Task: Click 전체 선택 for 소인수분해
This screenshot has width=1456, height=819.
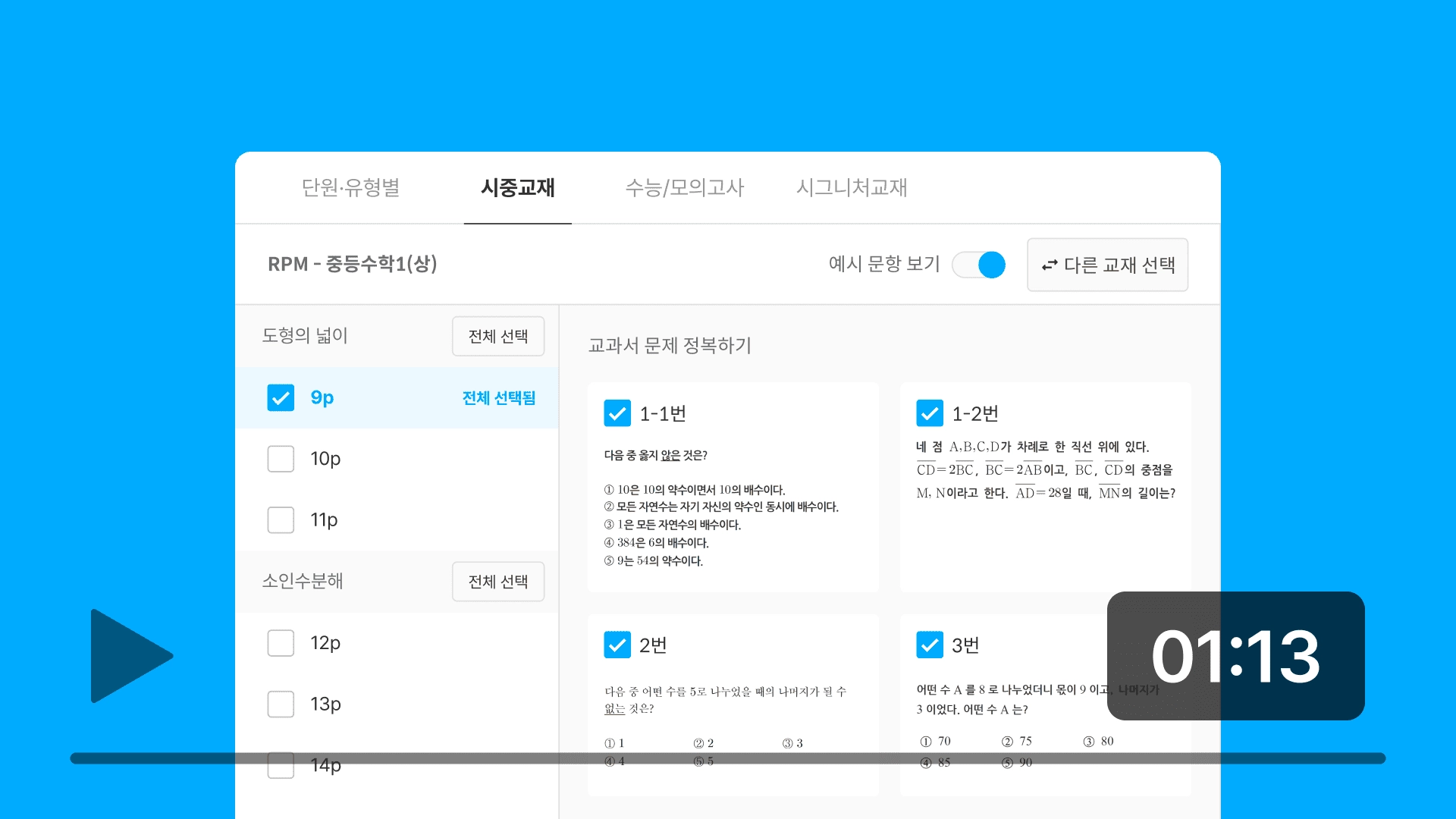Action: pos(498,582)
